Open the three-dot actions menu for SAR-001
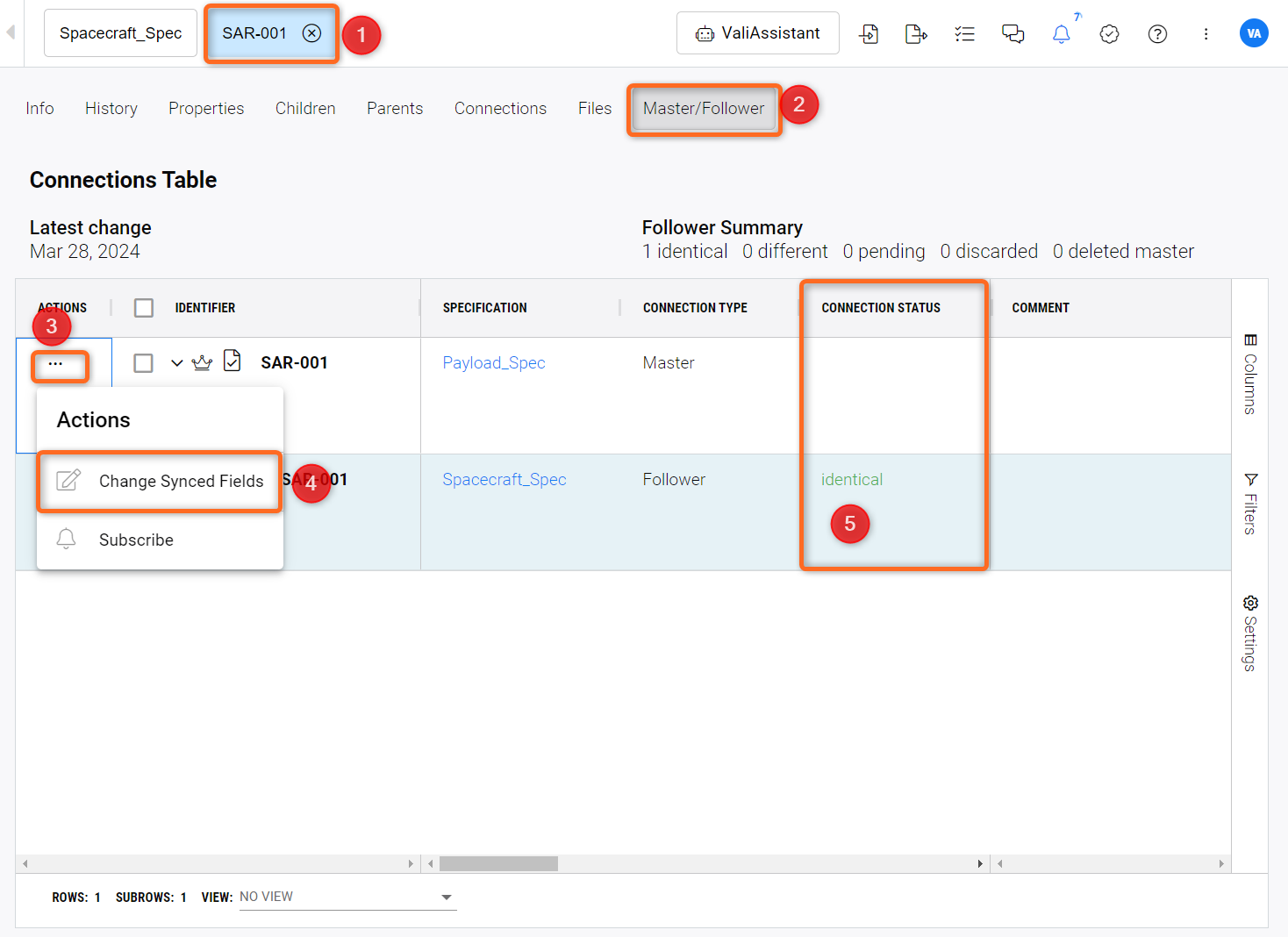The height and width of the screenshot is (937, 1288). click(55, 364)
